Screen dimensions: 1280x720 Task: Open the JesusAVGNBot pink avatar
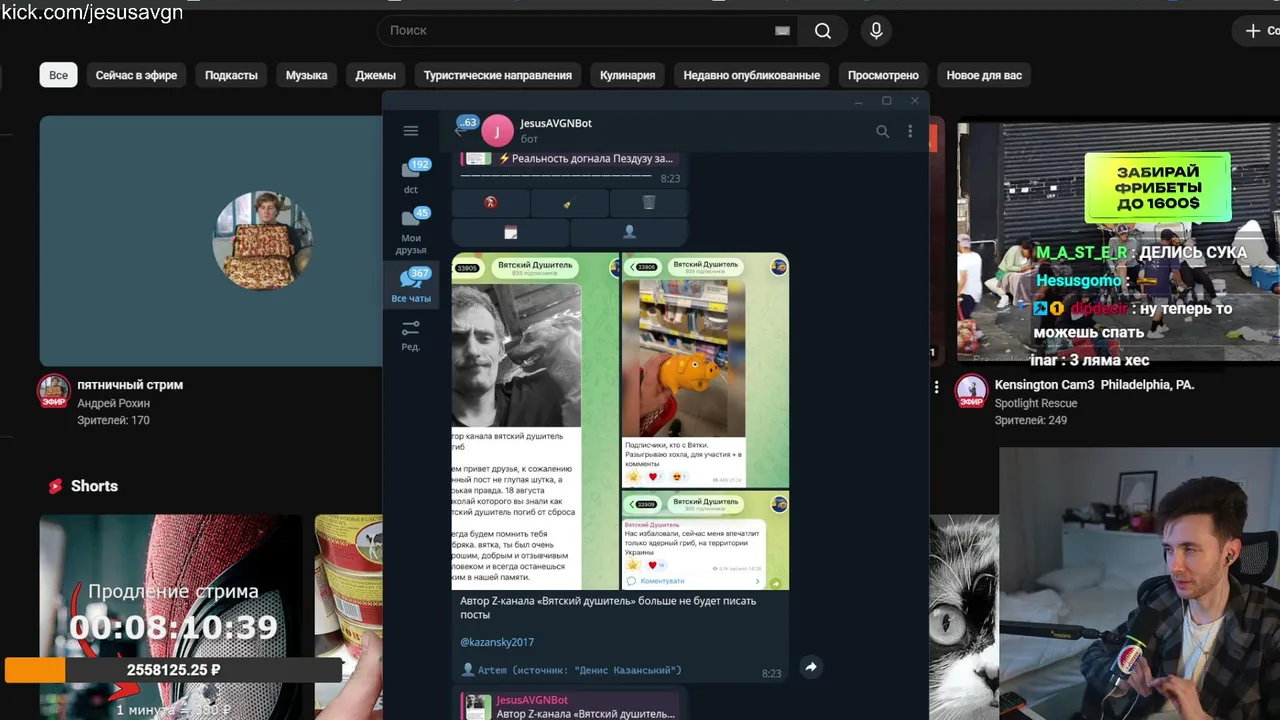point(497,131)
